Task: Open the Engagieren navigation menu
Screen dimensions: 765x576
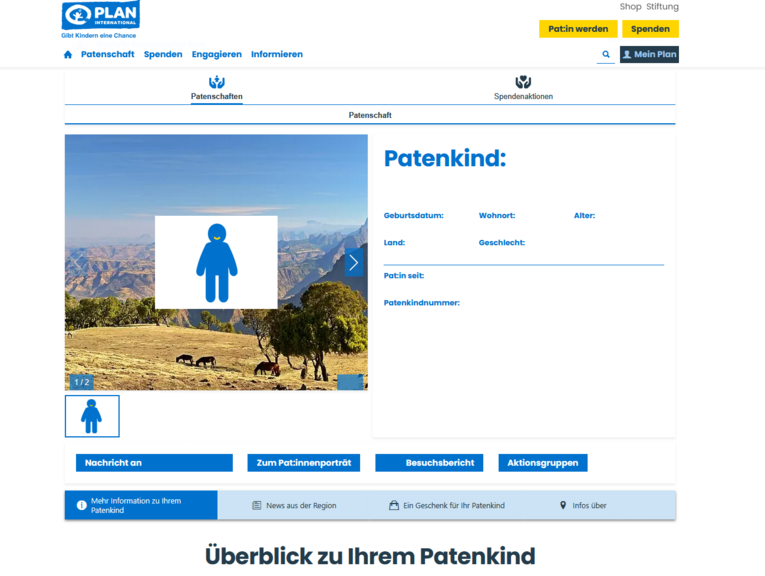Action: point(217,55)
